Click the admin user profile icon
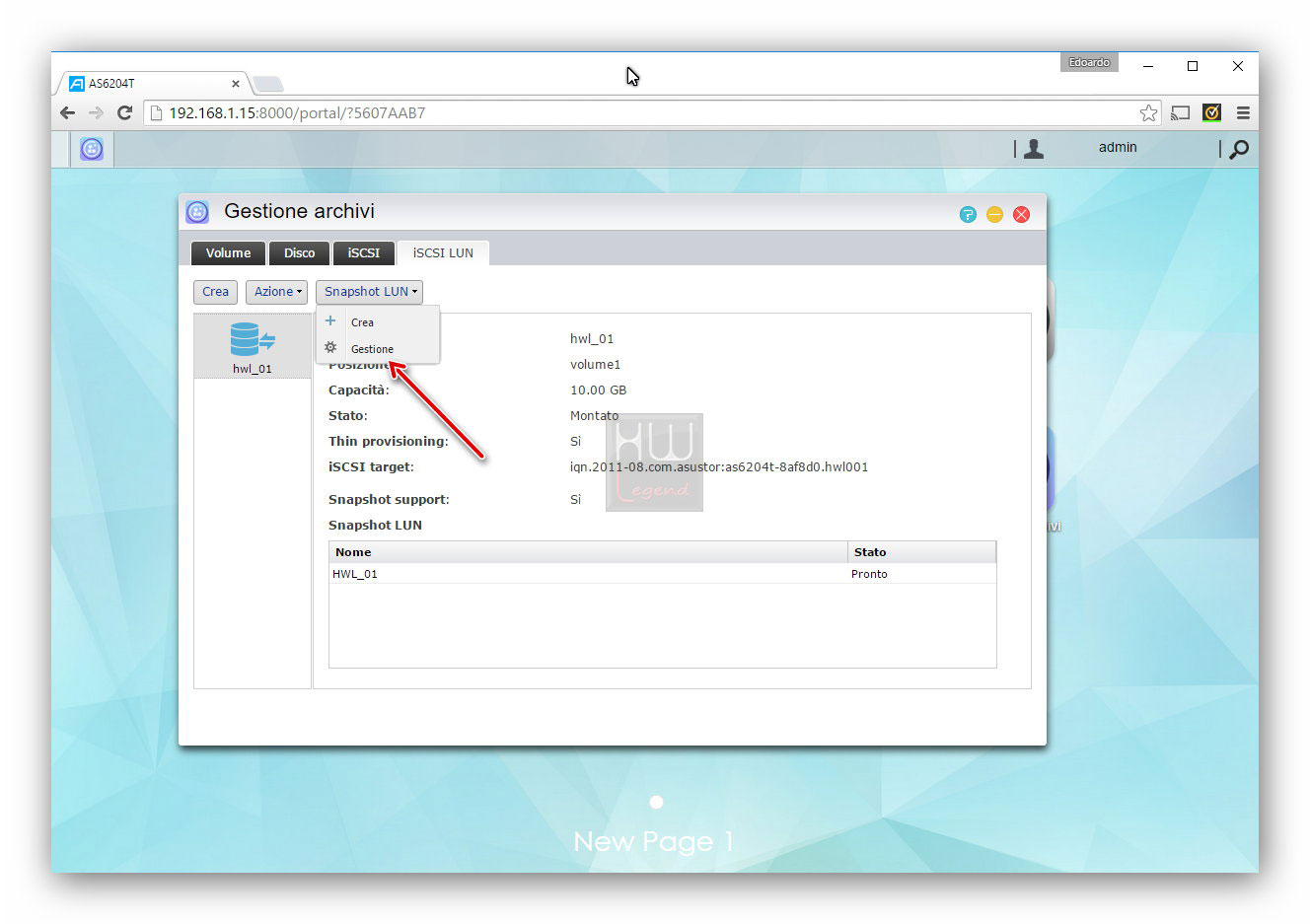Screen dimensions: 1310x924 point(1034,149)
